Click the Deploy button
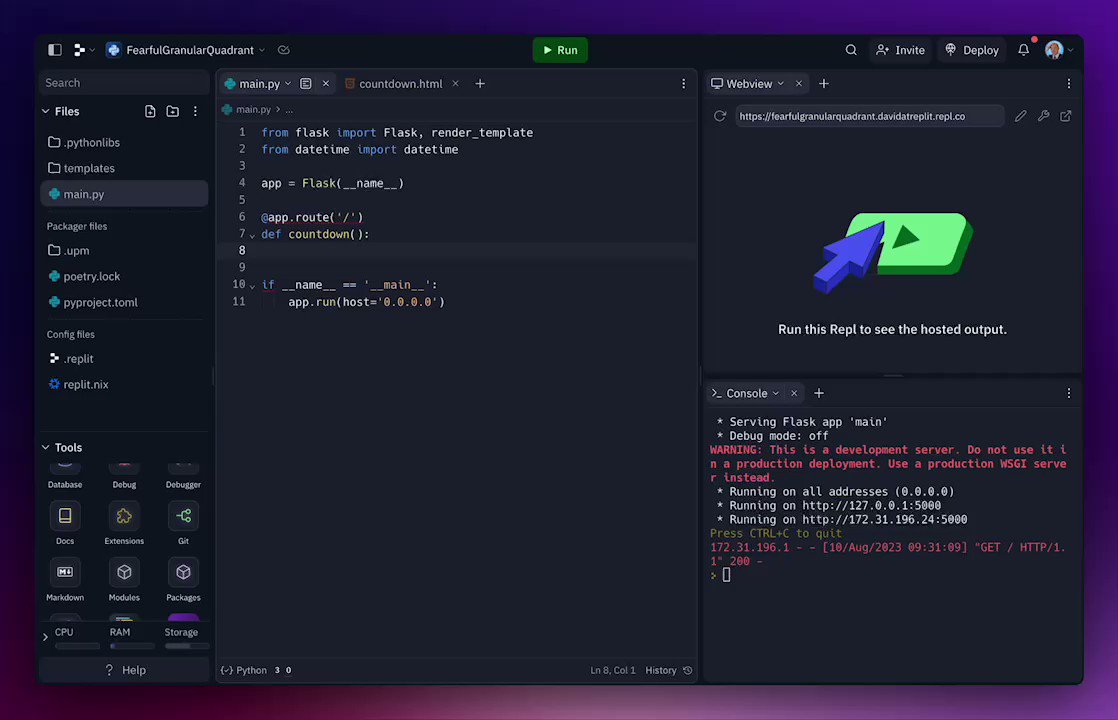The width and height of the screenshot is (1118, 720). (972, 50)
